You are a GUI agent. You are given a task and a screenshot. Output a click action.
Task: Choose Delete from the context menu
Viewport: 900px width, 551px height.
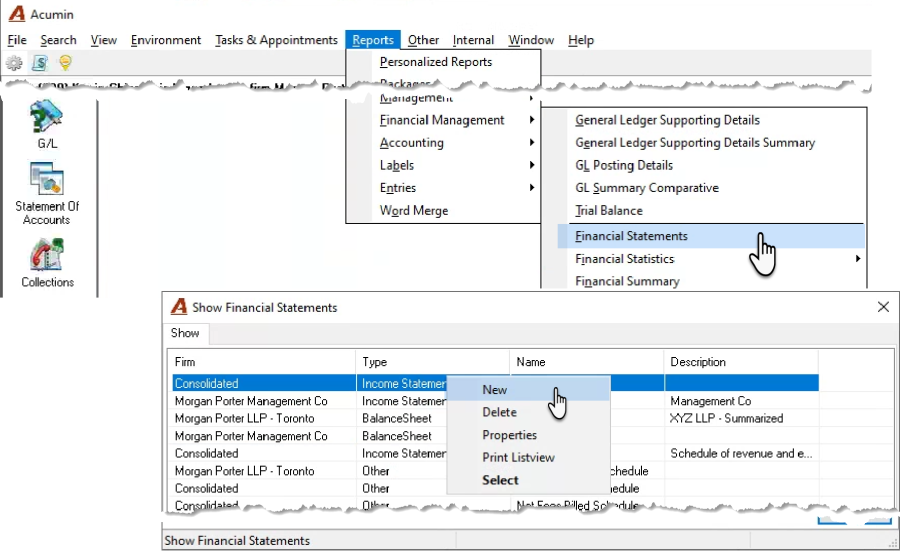(528, 412)
